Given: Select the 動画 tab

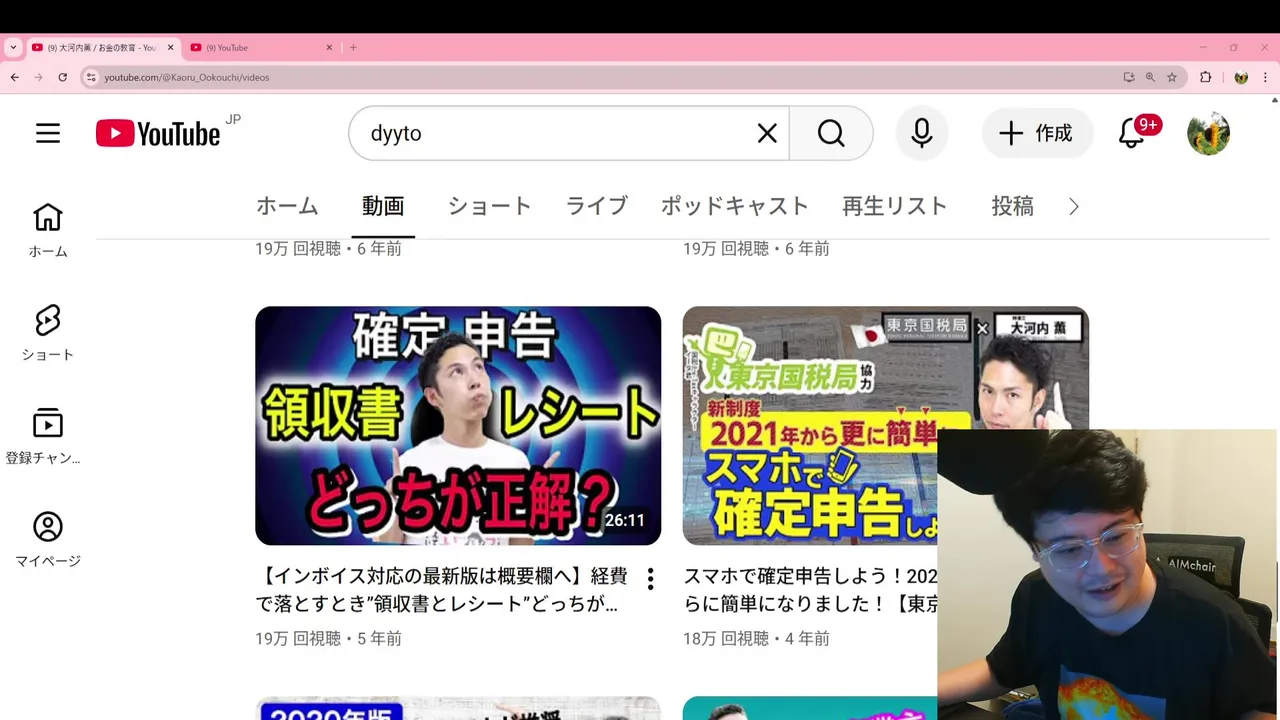Looking at the screenshot, I should pyautogui.click(x=383, y=206).
